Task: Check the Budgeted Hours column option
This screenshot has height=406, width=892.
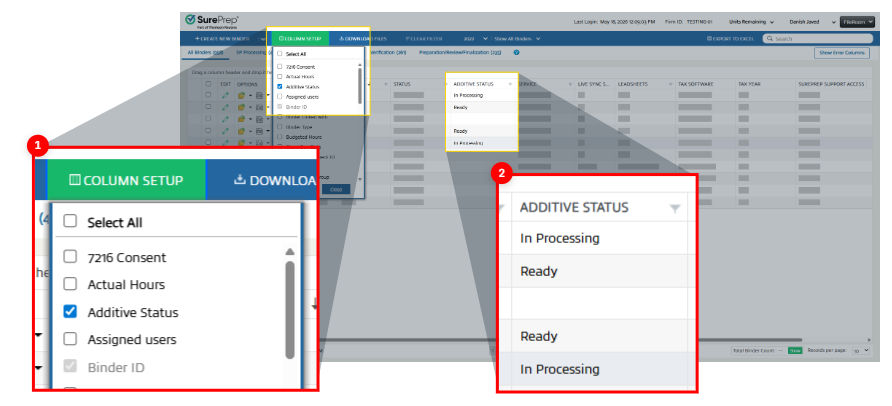Action: tap(280, 136)
